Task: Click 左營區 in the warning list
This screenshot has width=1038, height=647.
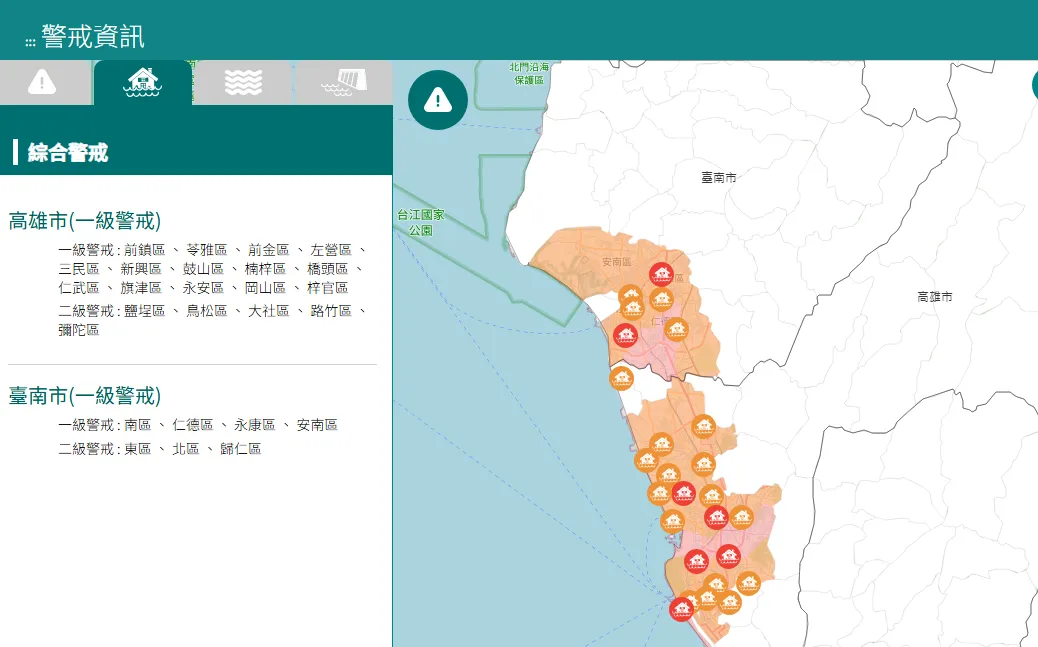Action: (331, 250)
